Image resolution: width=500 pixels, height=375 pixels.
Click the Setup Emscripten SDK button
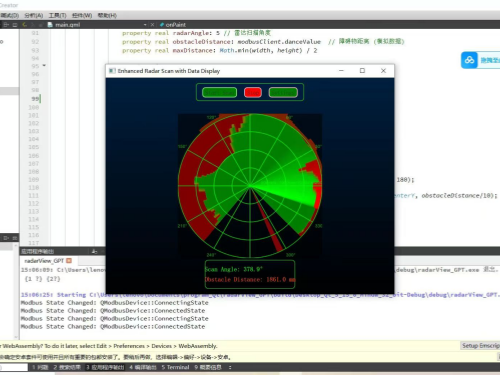(x=480, y=346)
